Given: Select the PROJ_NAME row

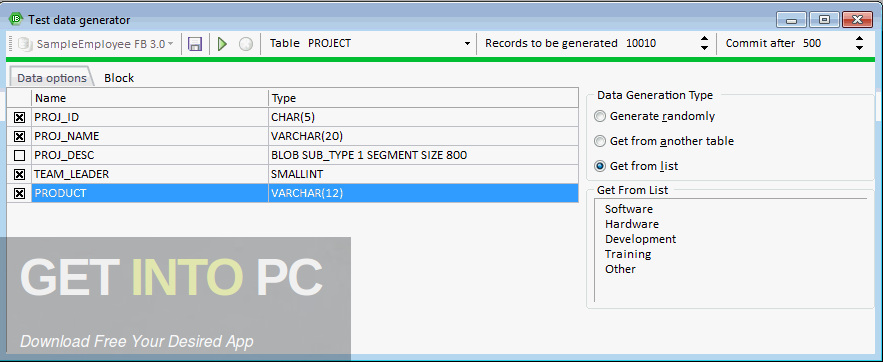Looking at the screenshot, I should click(292, 136).
